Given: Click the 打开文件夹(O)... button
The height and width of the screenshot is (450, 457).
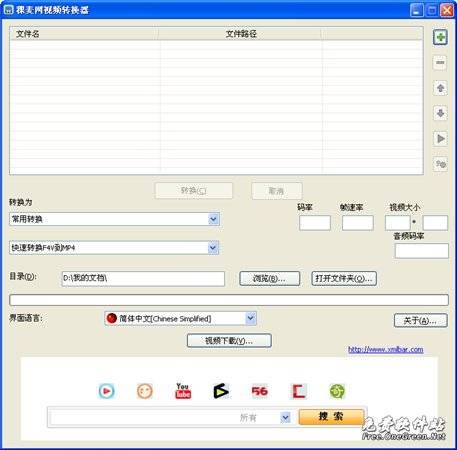Looking at the screenshot, I should click(344, 278).
